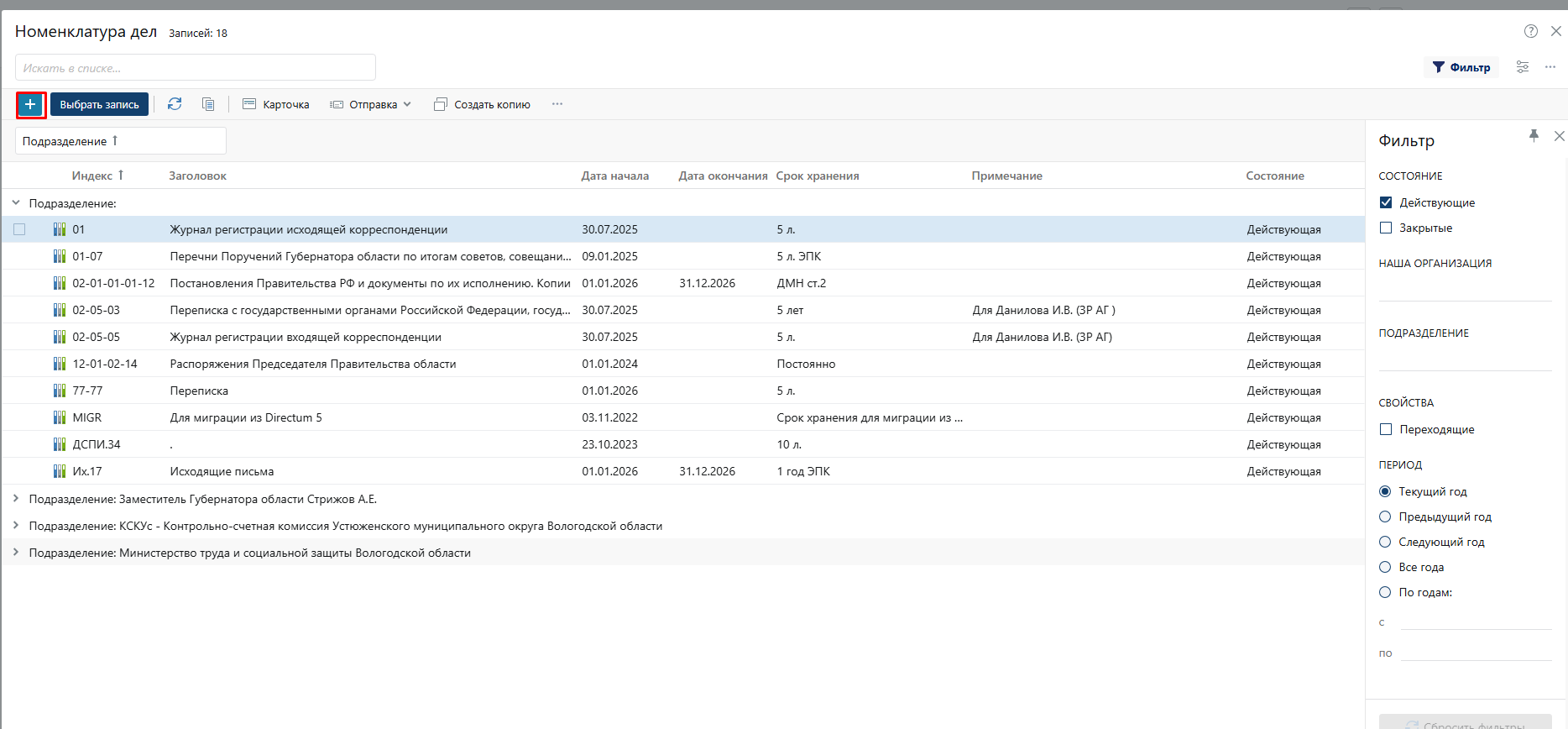Image resolution: width=1568 pixels, height=729 pixels.
Task: Click the Создать копию toolbar item
Action: [482, 104]
